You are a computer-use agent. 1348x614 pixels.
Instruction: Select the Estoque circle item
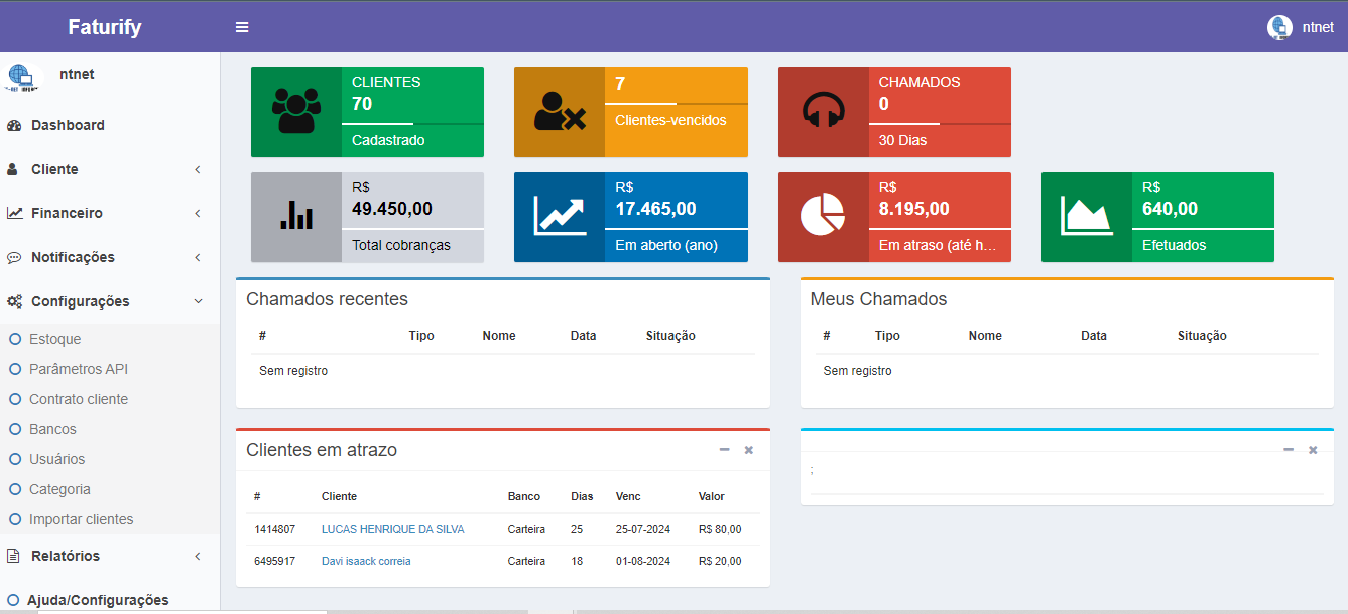click(x=55, y=339)
